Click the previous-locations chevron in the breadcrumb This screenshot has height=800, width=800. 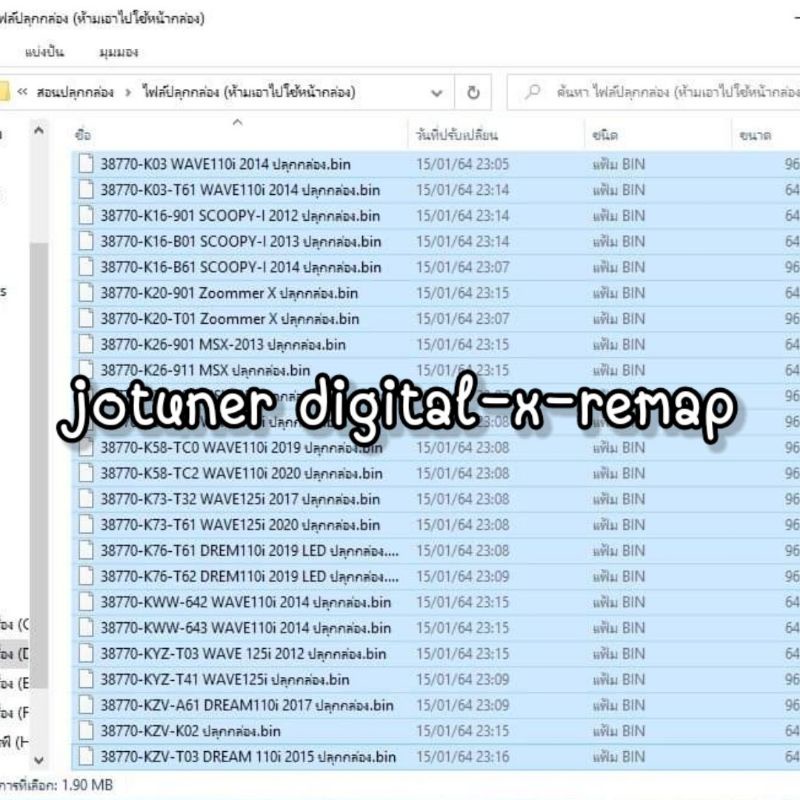(22, 92)
